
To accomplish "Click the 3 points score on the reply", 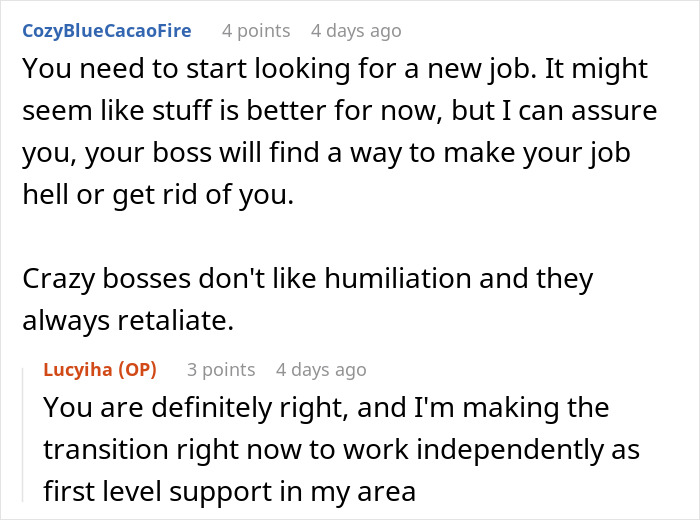I will point(221,370).
